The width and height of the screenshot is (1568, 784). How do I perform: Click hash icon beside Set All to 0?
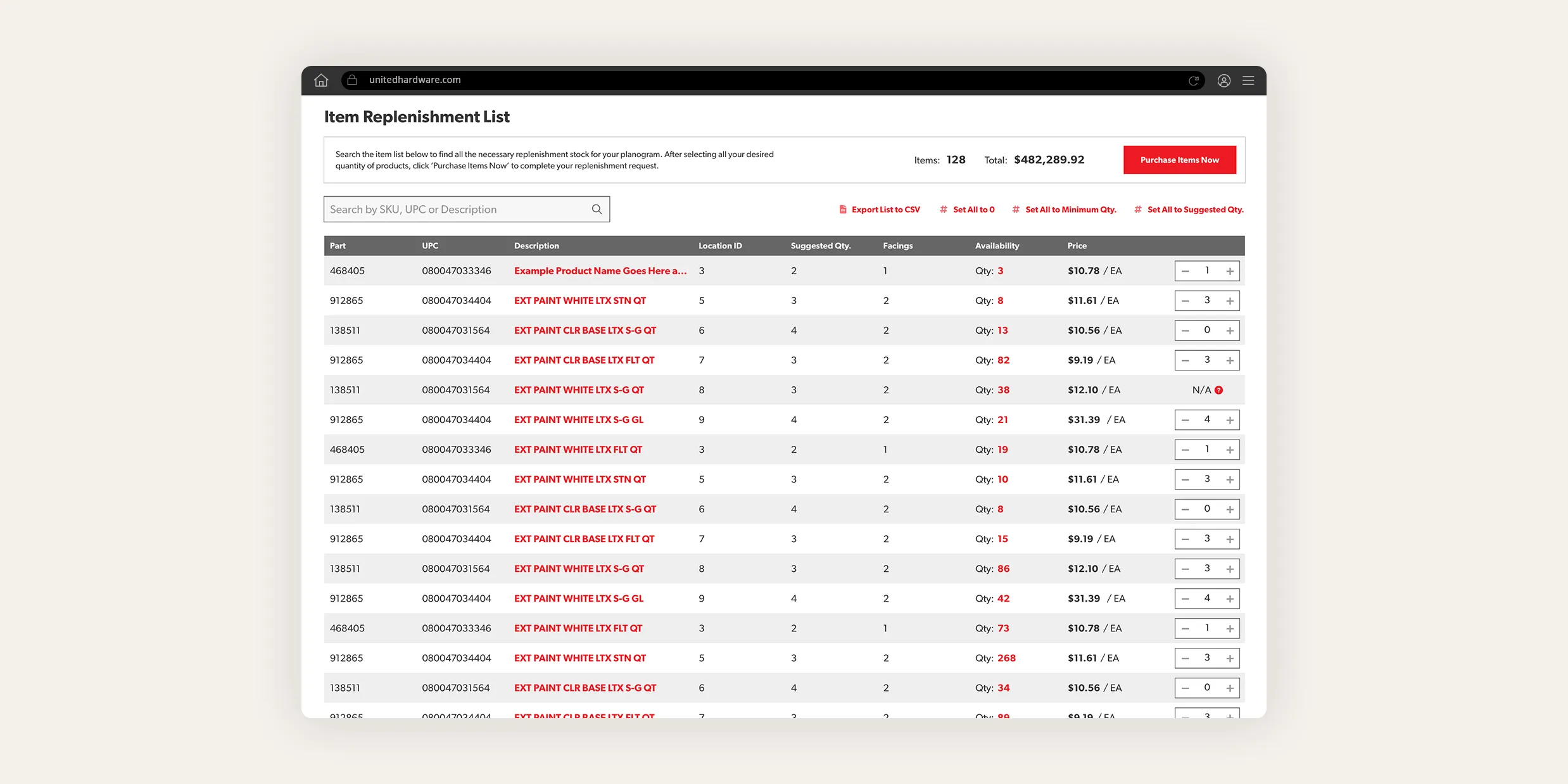(x=944, y=210)
